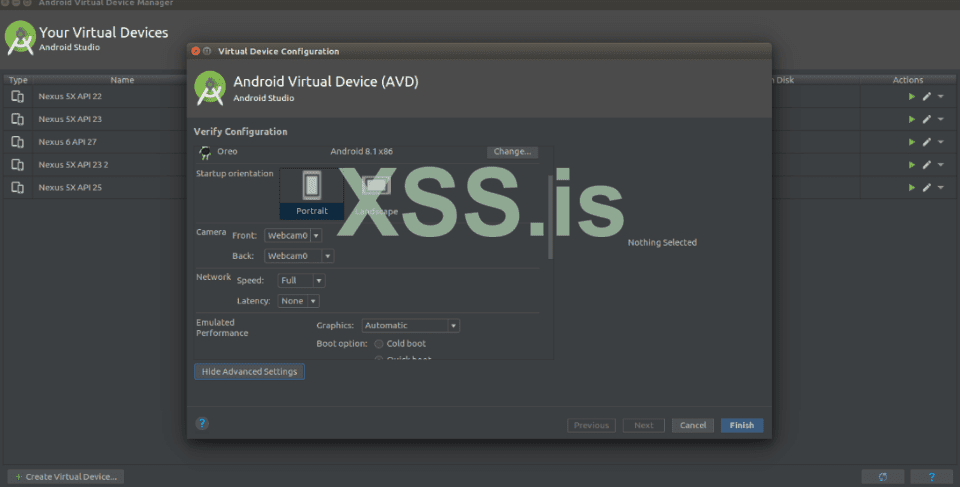Screen dimensions: 960x487
Task: Open more actions for Nexus 5X API 23
Action: click(x=941, y=119)
